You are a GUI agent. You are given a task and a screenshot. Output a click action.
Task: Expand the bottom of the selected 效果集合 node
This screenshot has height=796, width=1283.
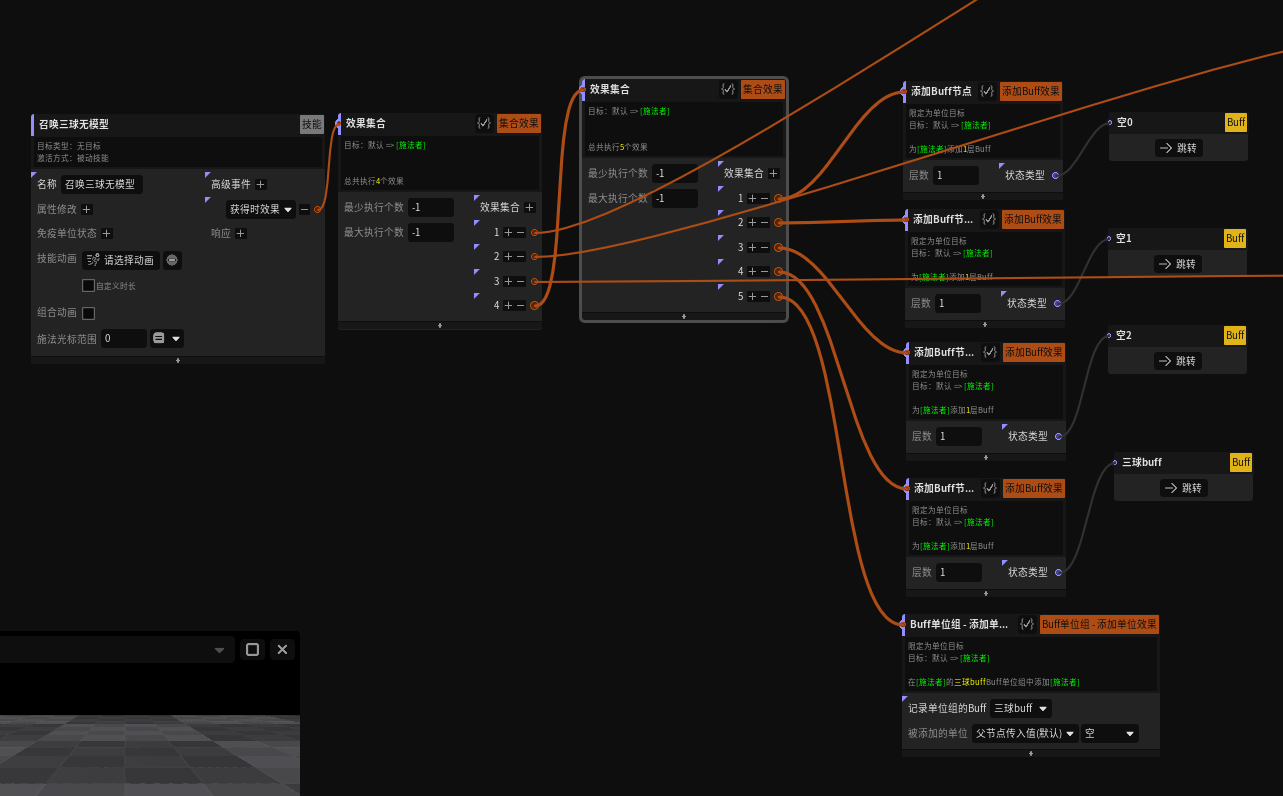684,316
